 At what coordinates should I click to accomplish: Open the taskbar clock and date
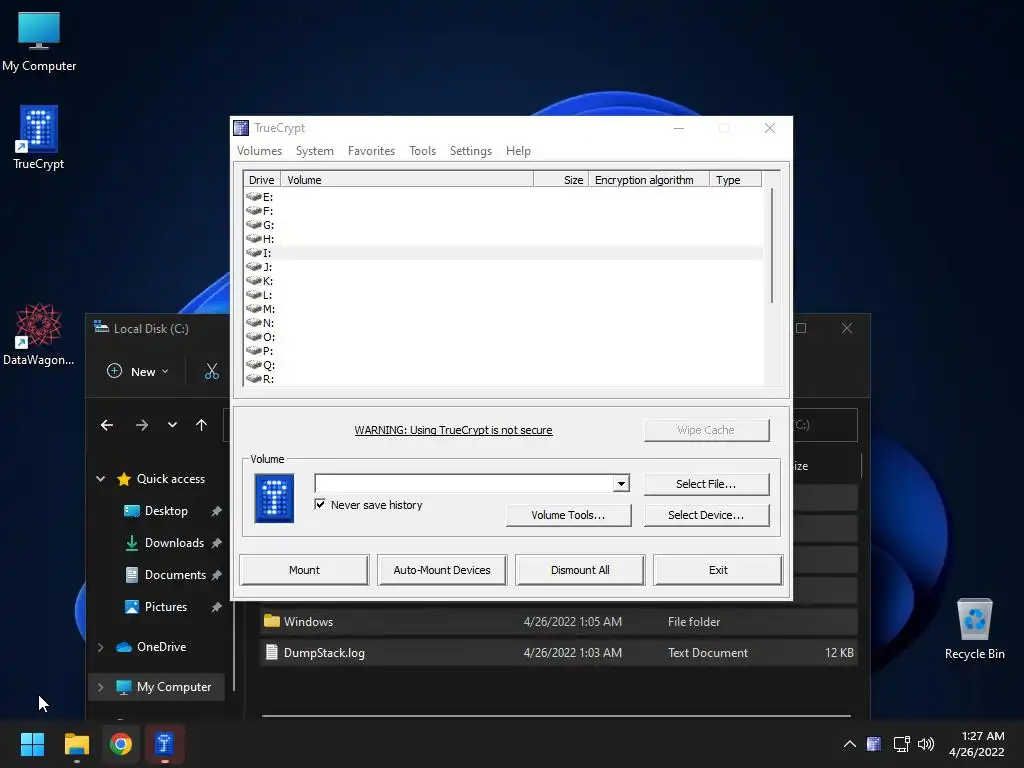pos(976,744)
